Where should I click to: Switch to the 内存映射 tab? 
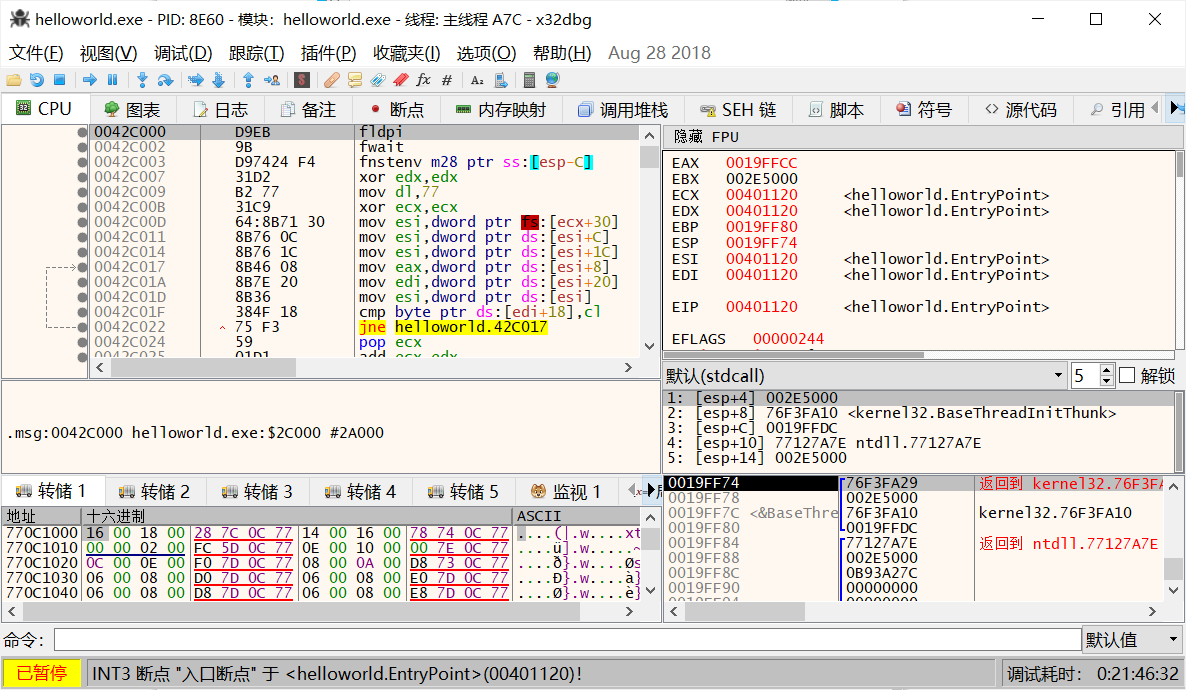[501, 110]
